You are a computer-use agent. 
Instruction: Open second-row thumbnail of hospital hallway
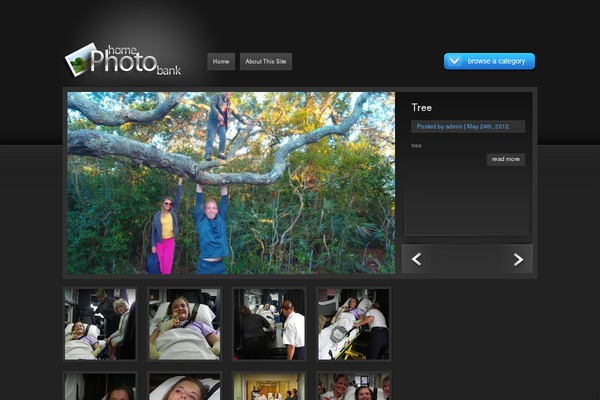(x=269, y=386)
